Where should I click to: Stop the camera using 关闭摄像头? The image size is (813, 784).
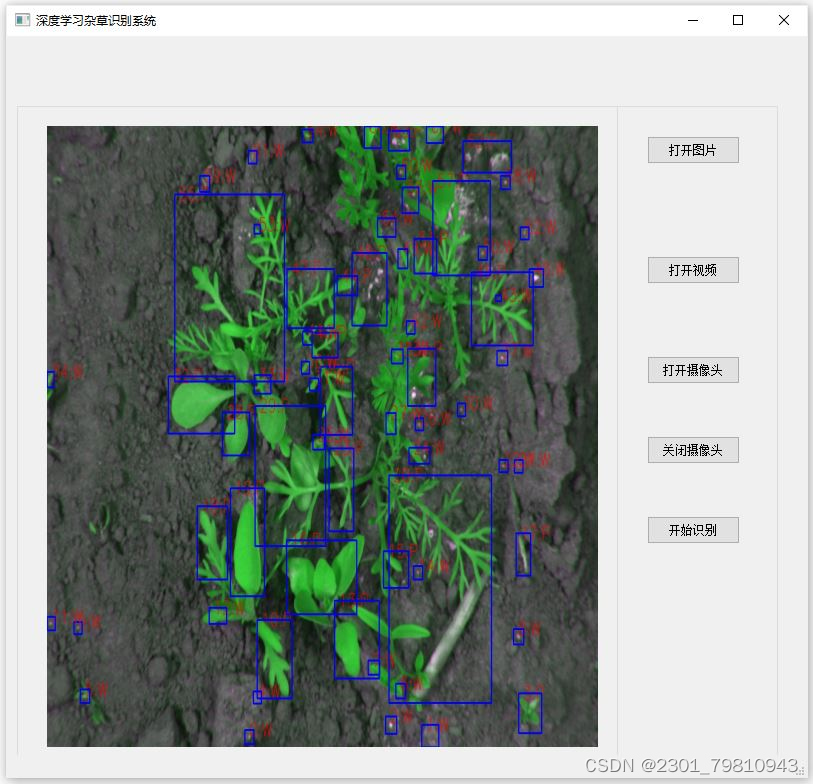[693, 450]
